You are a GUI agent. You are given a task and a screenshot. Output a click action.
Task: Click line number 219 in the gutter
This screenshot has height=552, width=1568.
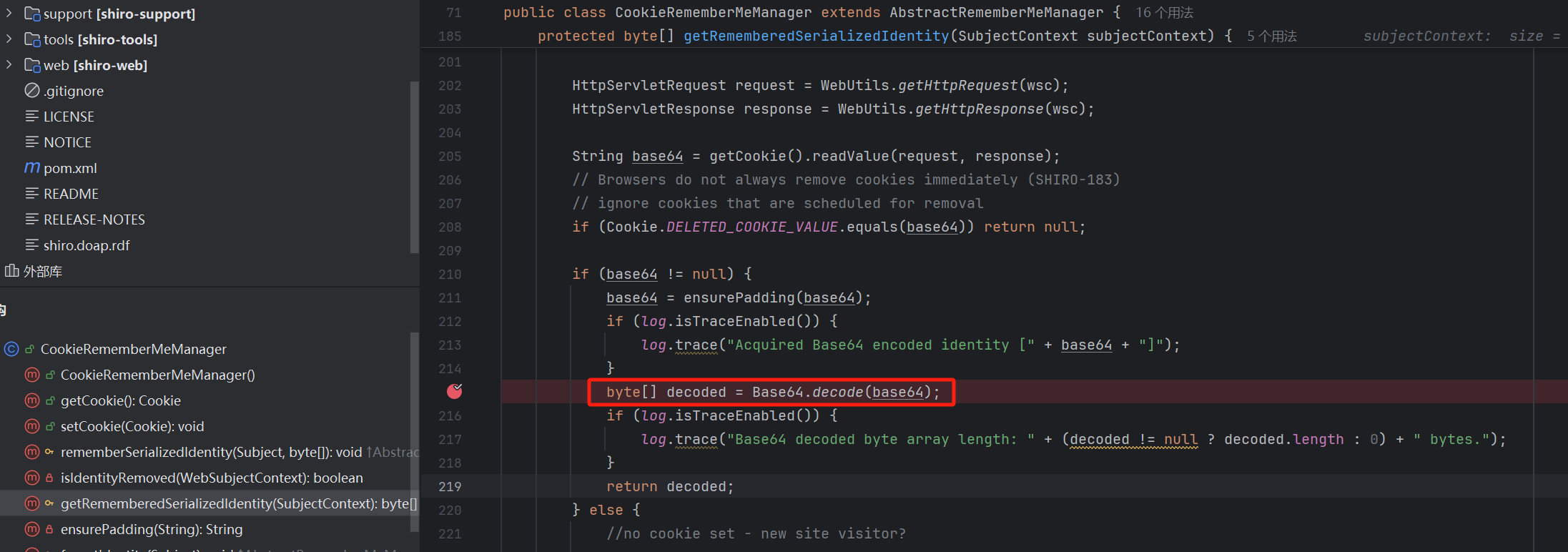pos(450,486)
